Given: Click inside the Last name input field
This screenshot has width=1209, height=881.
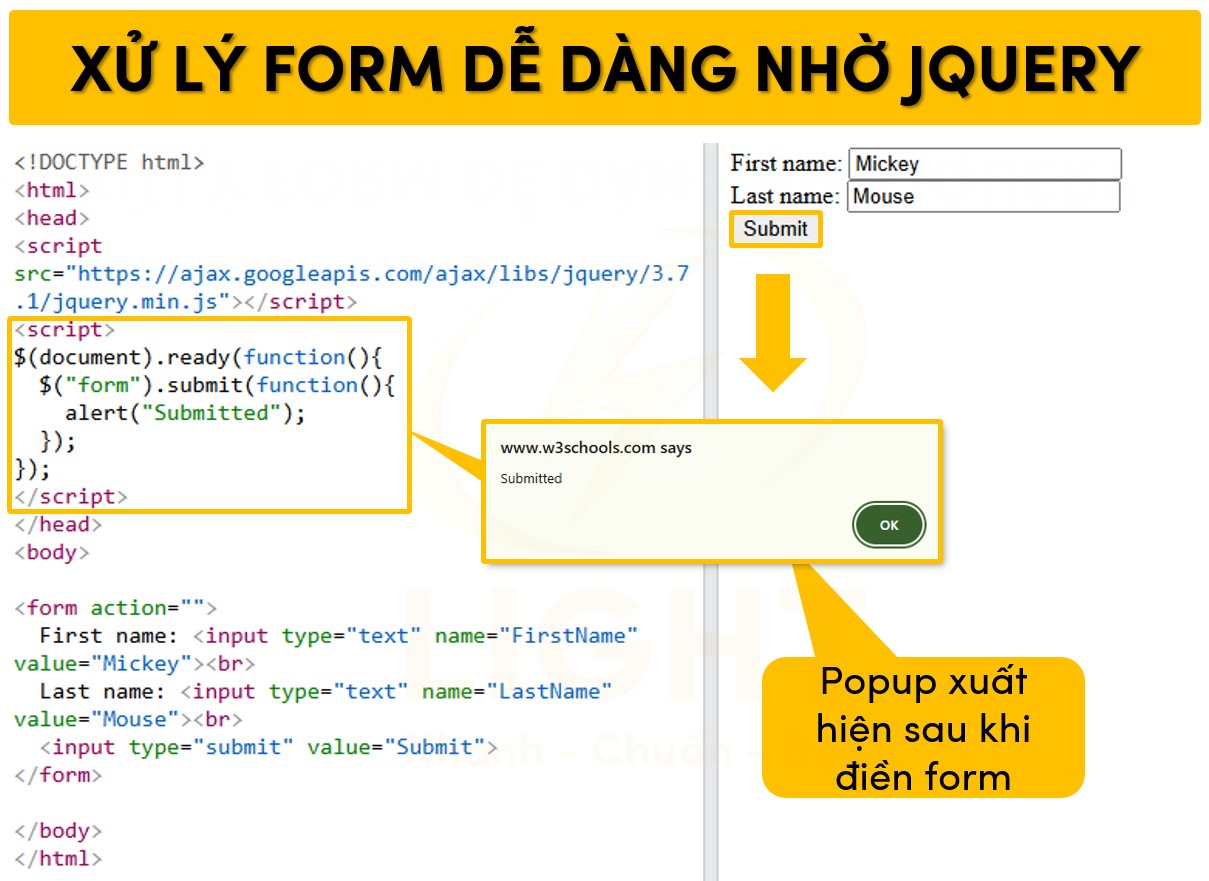Looking at the screenshot, I should click(984, 196).
